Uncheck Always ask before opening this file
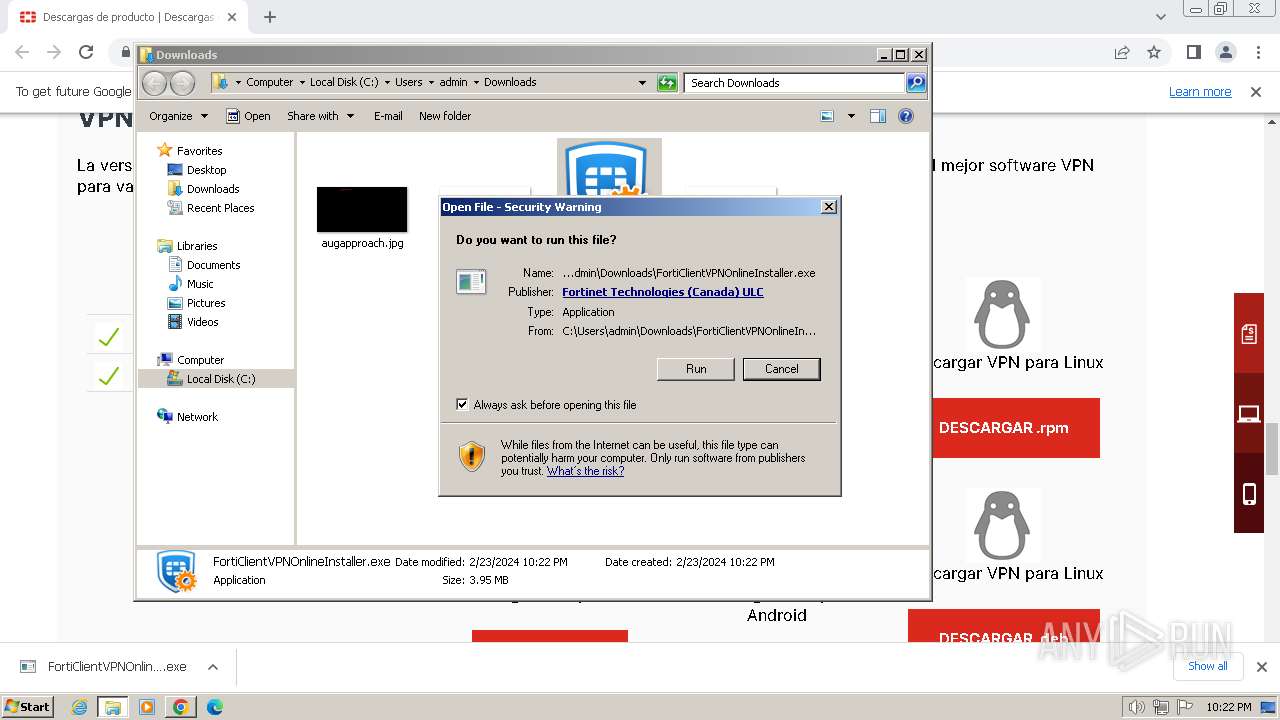 [x=462, y=404]
